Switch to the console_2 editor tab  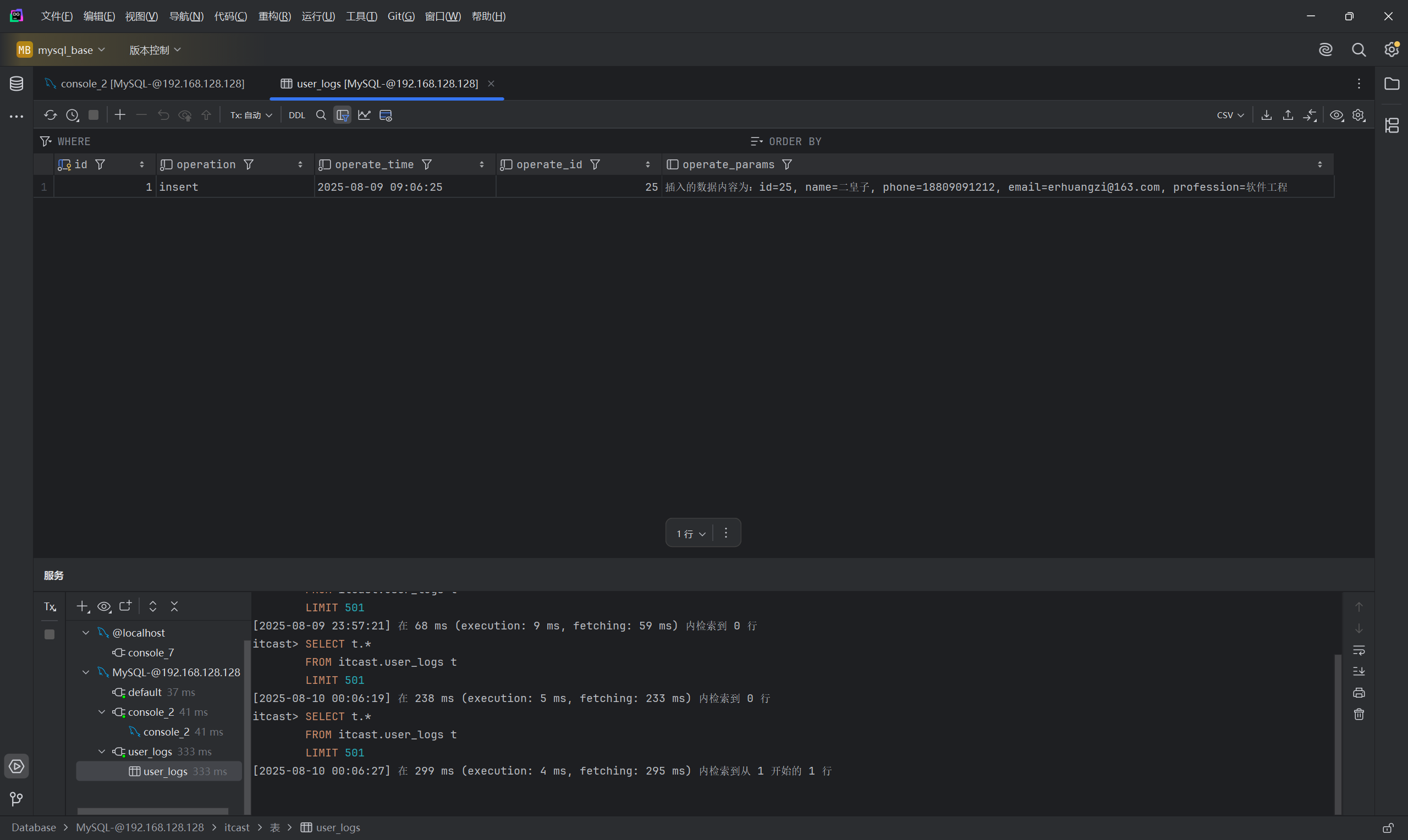pyautogui.click(x=152, y=84)
